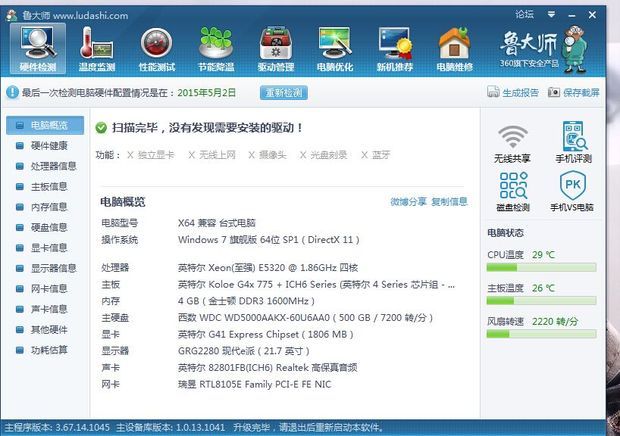Screen dimensions: 620x436
Task: Click the 风扇转速 progress bar
Action: (541, 334)
